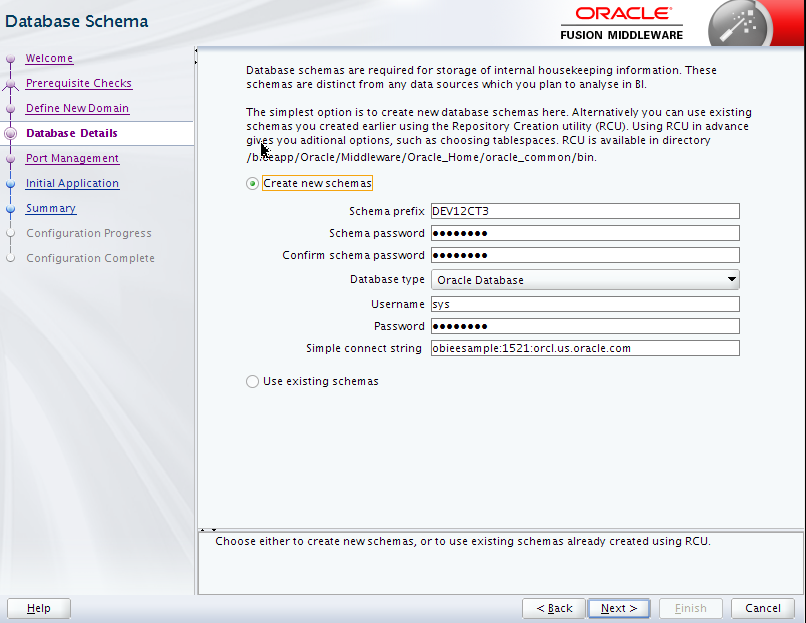Image resolution: width=806 pixels, height=623 pixels.
Task: Select the Database Details step
Action: click(x=71, y=133)
